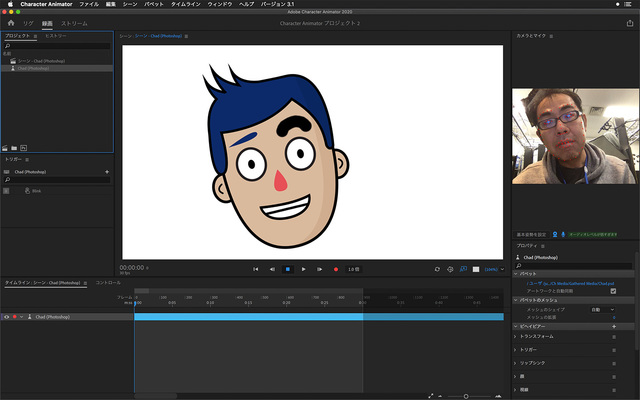
Task: Switch to the ストリーム workspace tab
Action: [73, 21]
